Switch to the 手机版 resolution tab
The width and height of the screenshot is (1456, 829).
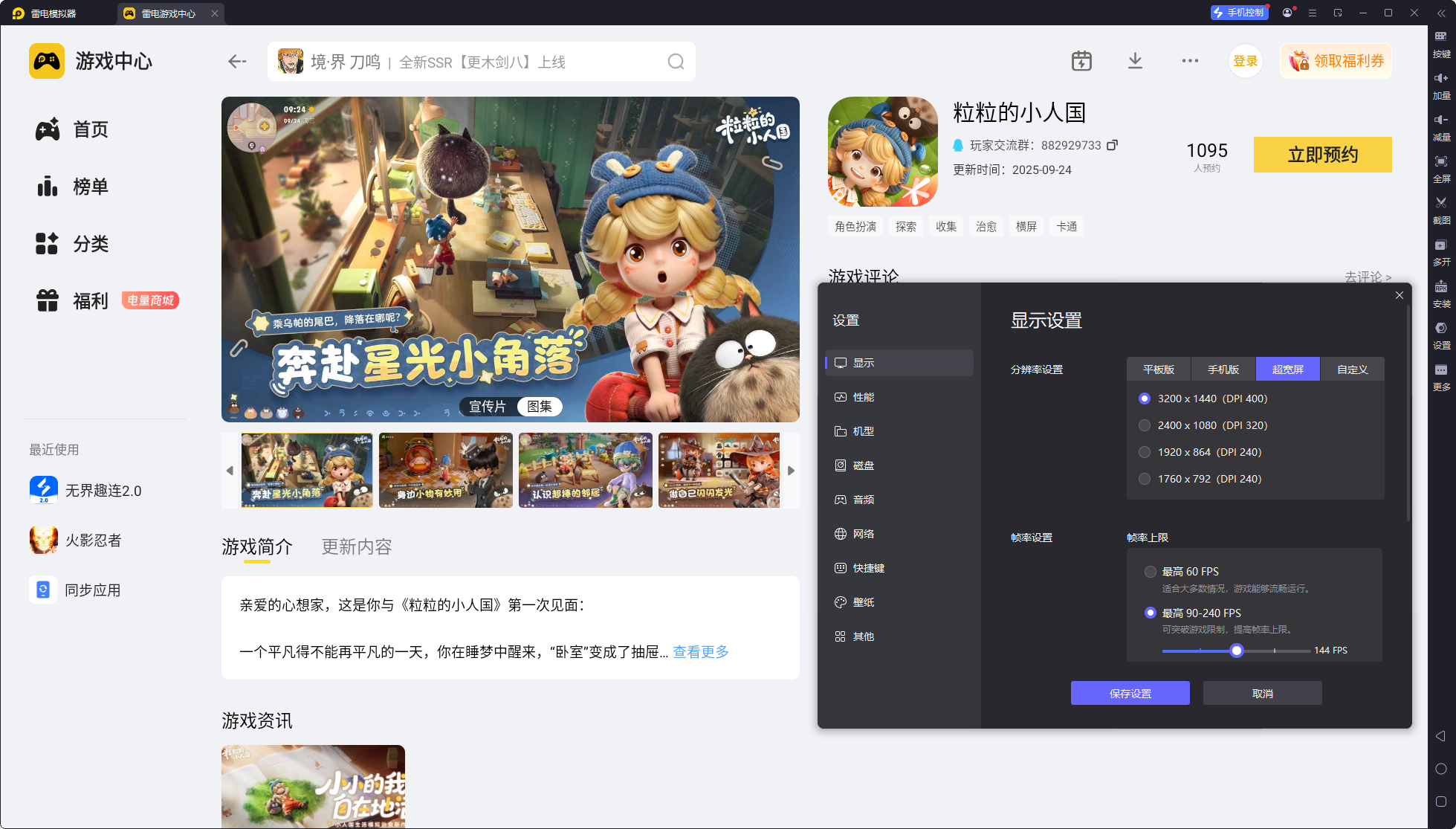tap(1223, 370)
